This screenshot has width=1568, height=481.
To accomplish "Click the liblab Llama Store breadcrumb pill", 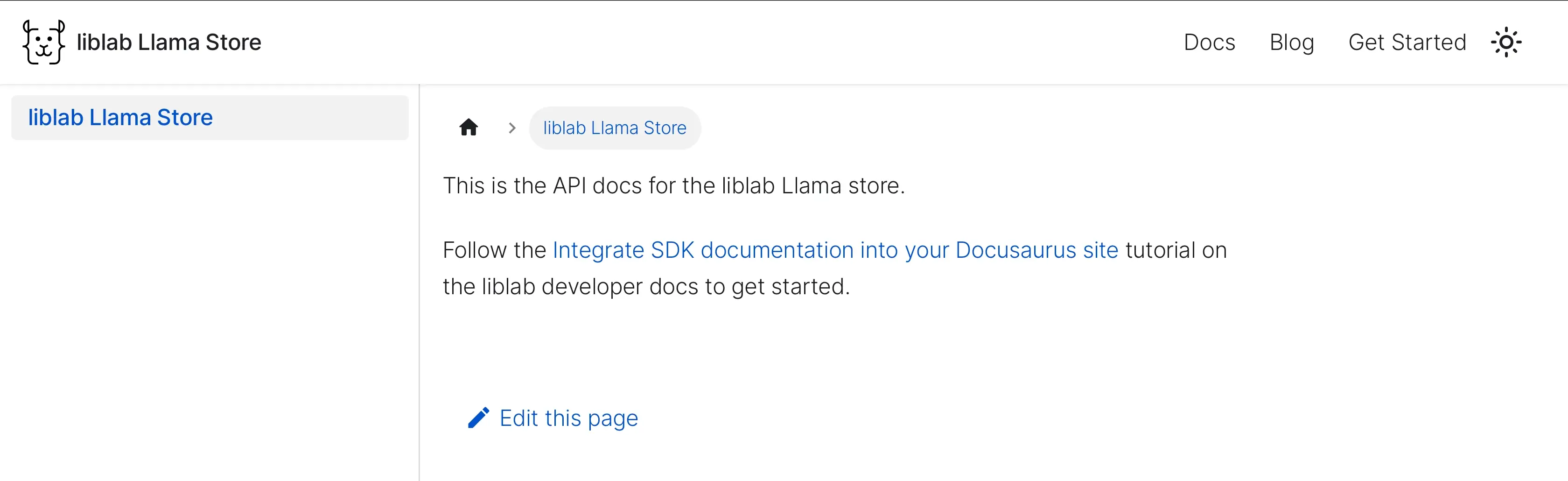I will pyautogui.click(x=614, y=127).
